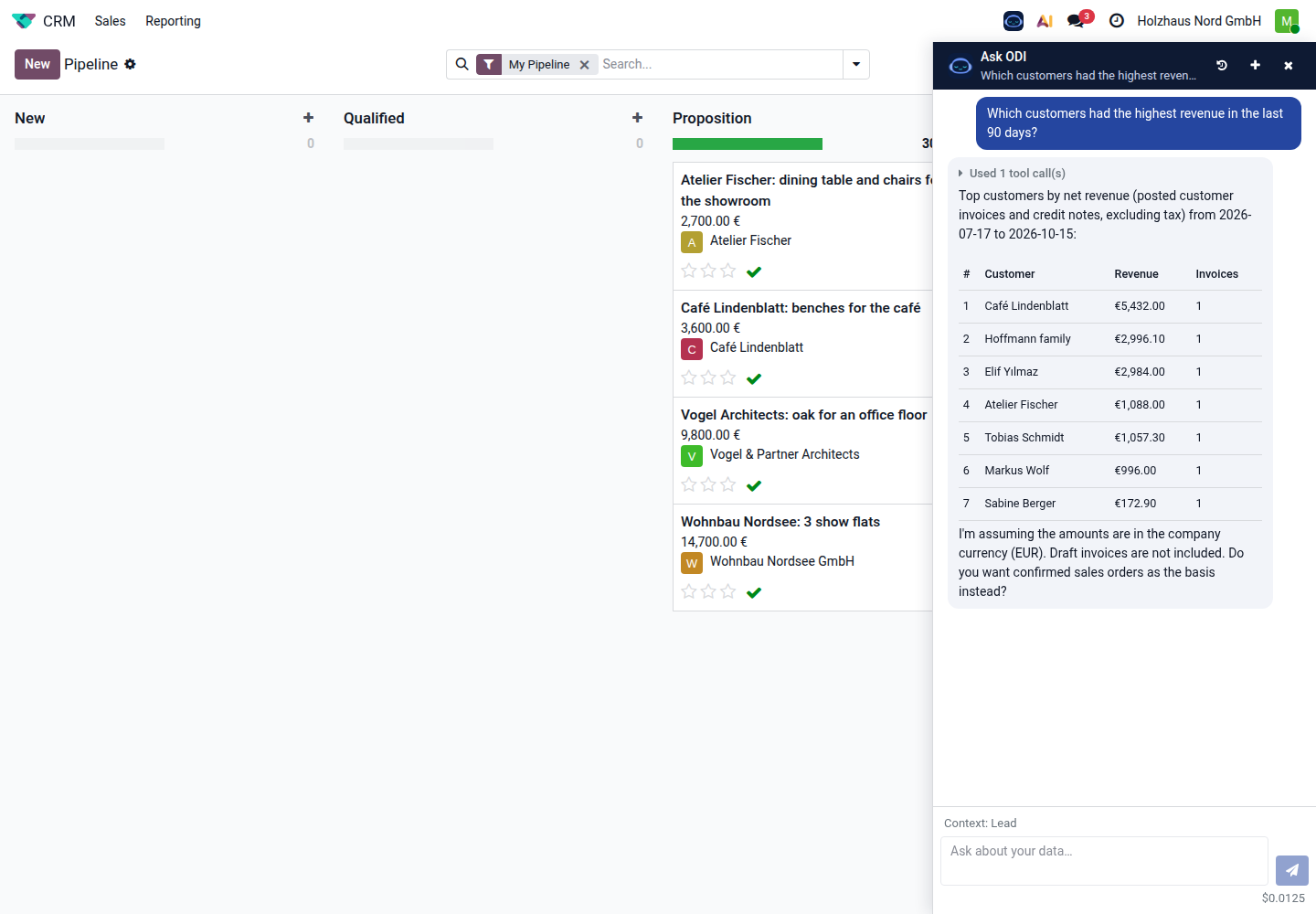
Task: Click the 'Ask about your data' input
Action: [x=1104, y=861]
